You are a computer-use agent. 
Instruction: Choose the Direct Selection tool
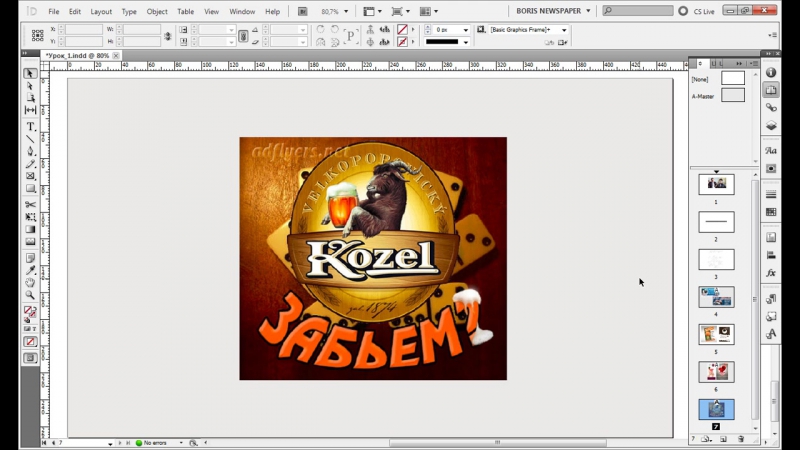coord(30,86)
